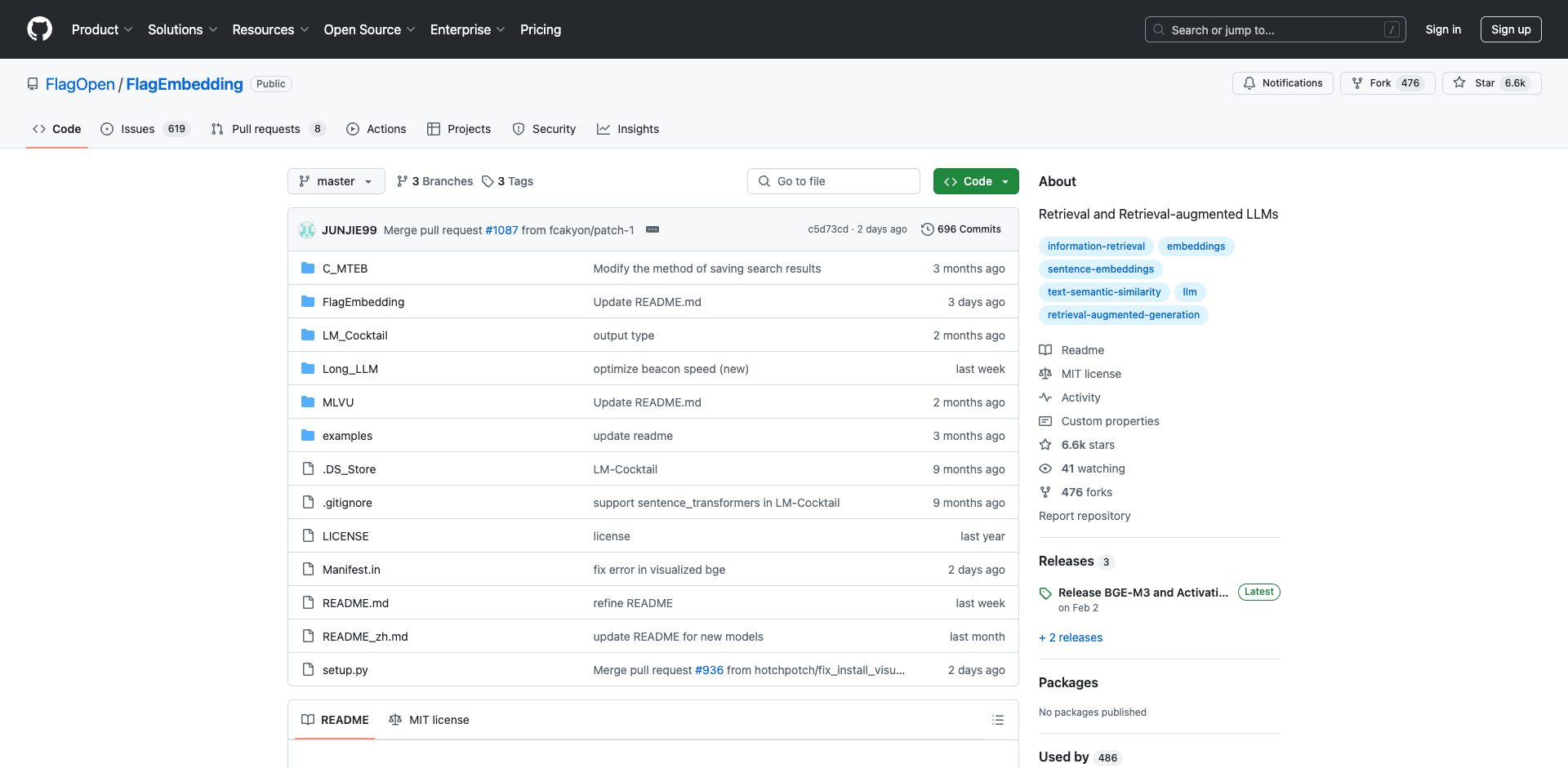Switch to the Issues tab
1568x768 pixels.
click(x=145, y=129)
